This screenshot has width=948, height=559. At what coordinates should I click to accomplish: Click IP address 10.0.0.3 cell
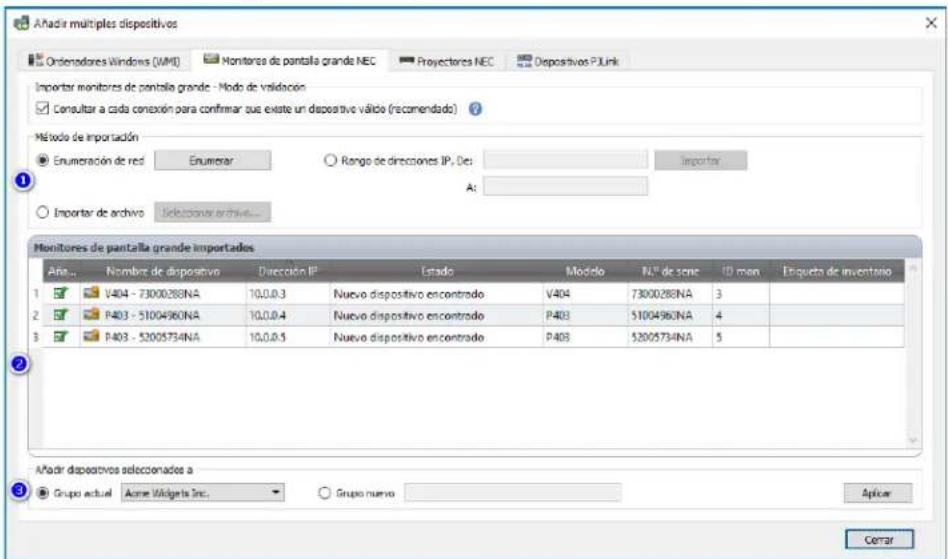288,294
